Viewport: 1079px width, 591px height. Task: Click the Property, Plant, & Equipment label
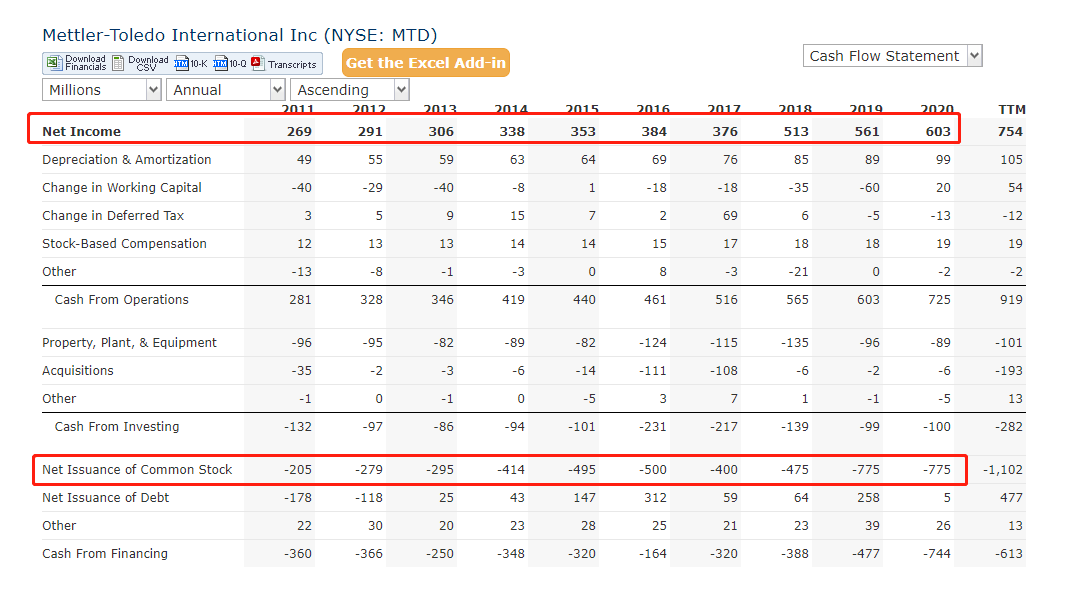[129, 343]
